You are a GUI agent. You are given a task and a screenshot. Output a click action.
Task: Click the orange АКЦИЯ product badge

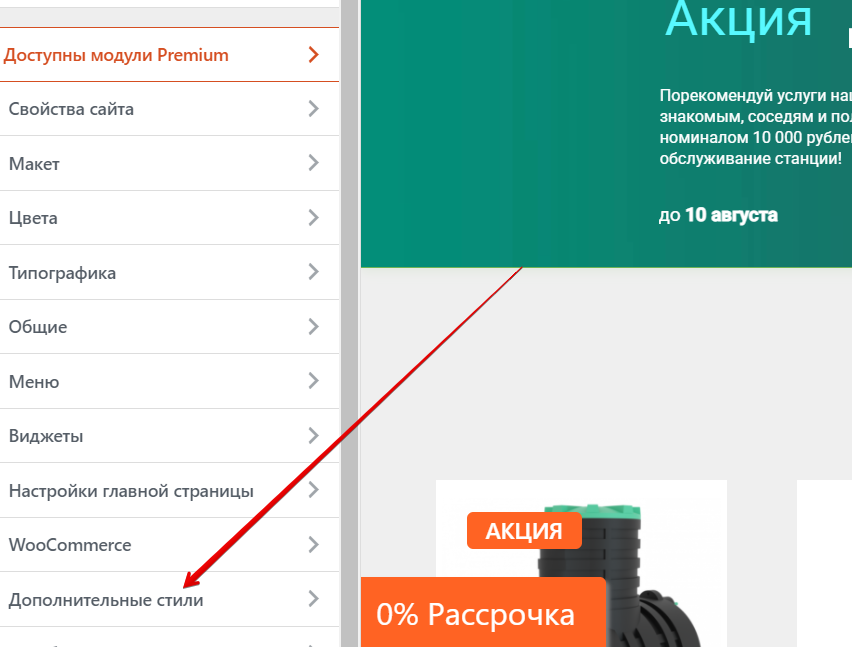tap(524, 531)
